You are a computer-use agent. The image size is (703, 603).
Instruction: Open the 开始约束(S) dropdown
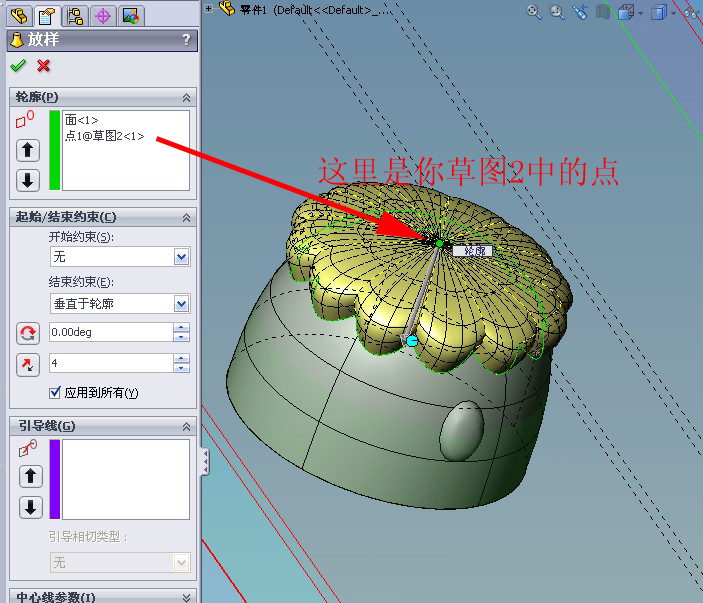coord(182,257)
